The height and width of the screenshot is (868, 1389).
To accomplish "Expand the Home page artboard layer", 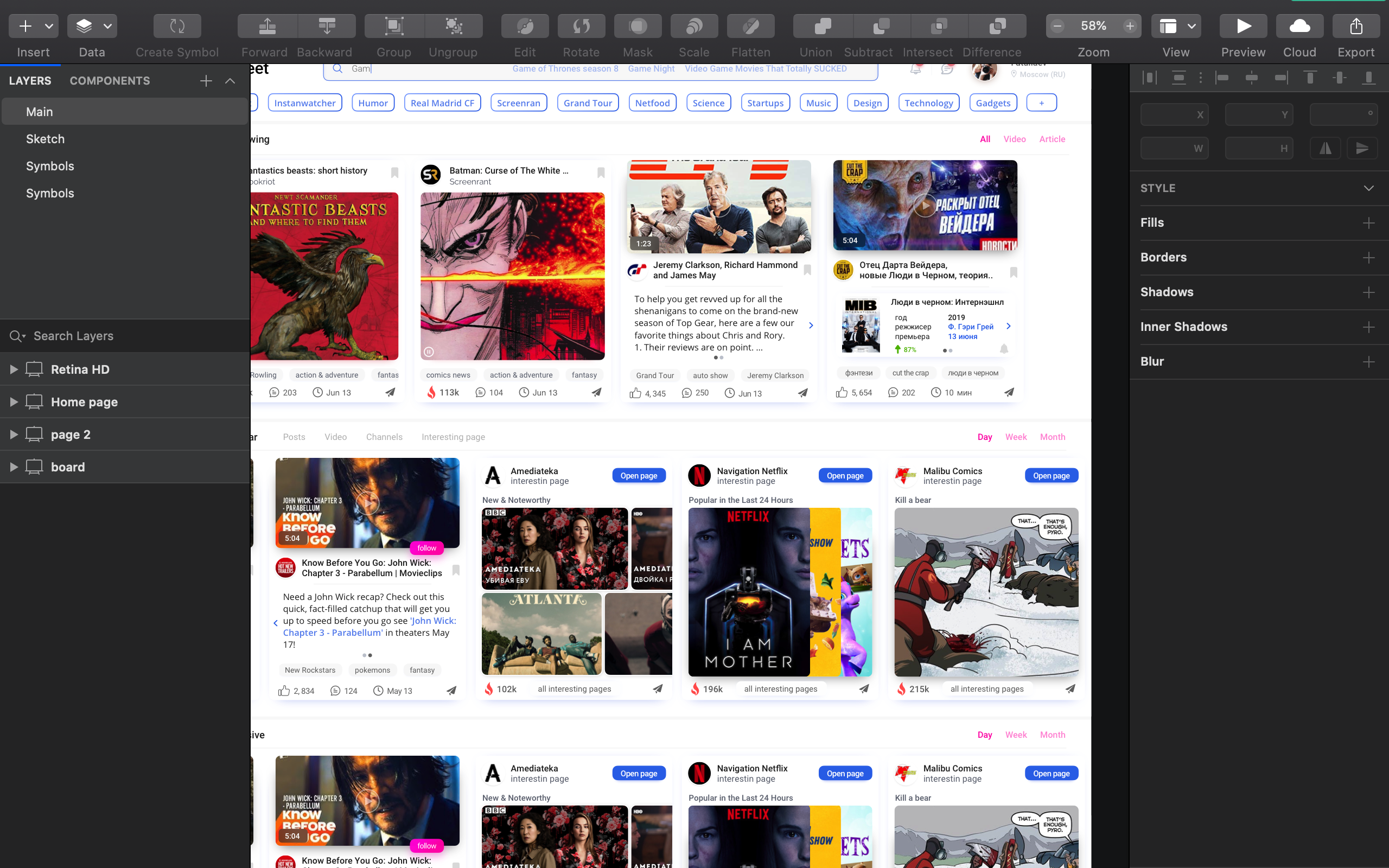I will (14, 402).
